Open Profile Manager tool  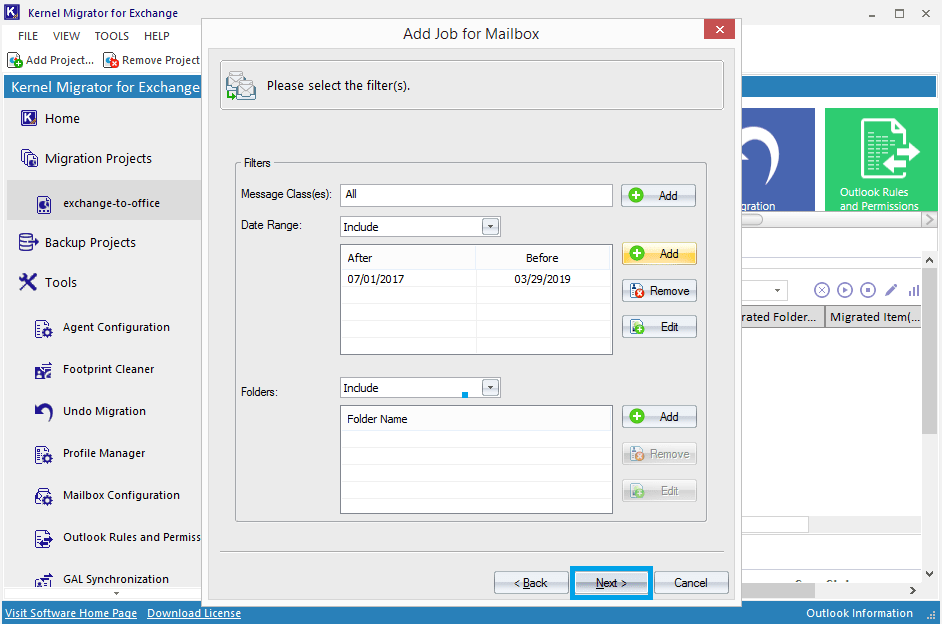104,453
